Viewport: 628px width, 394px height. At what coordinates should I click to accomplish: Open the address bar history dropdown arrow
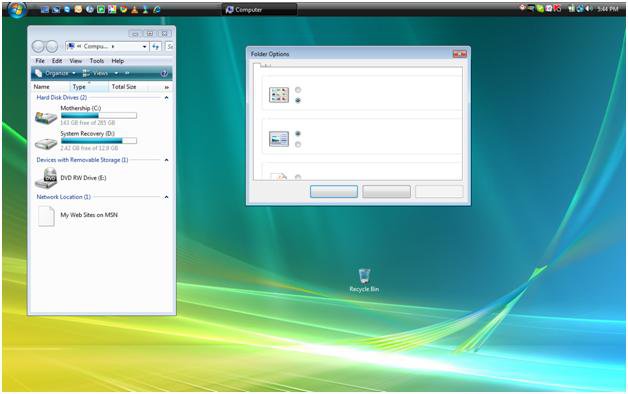click(144, 47)
